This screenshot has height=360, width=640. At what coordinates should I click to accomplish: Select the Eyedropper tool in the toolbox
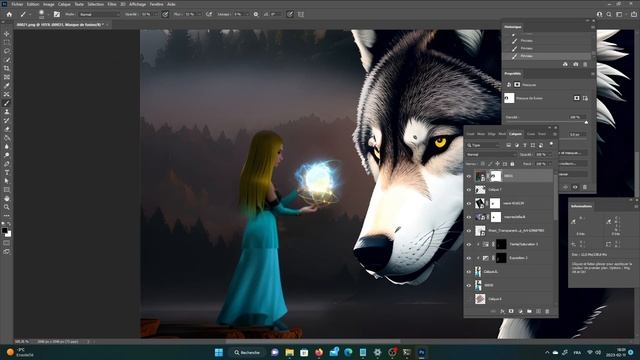(7, 86)
